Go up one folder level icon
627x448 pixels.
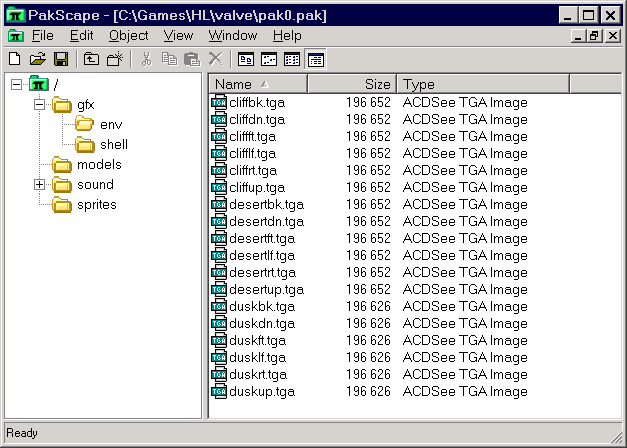pyautogui.click(x=91, y=60)
